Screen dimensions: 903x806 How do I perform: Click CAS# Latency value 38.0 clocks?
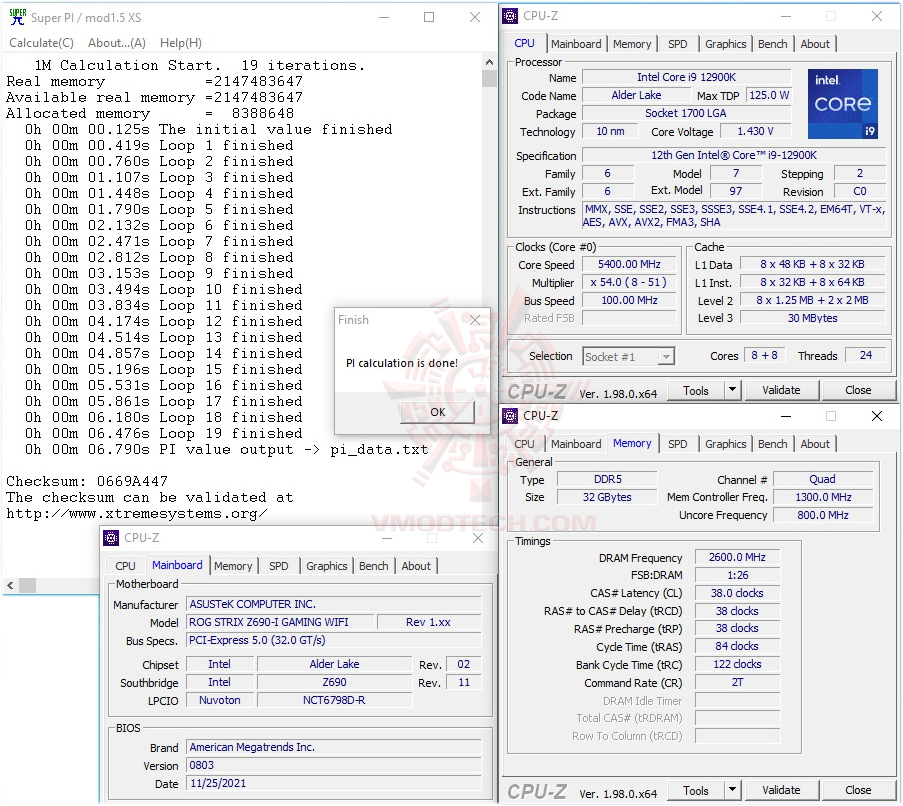(737, 593)
